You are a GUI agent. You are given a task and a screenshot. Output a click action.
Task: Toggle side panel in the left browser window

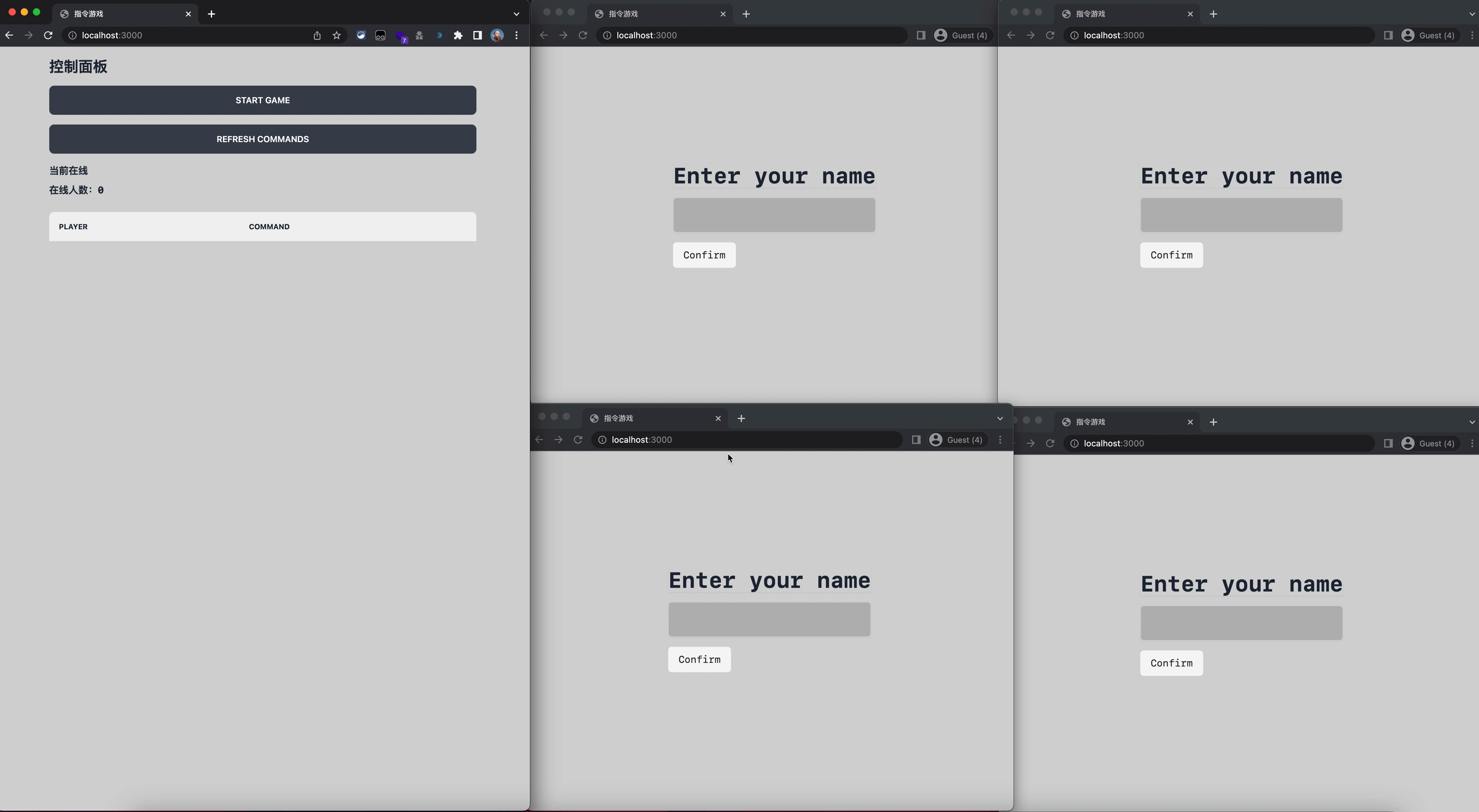coord(477,36)
